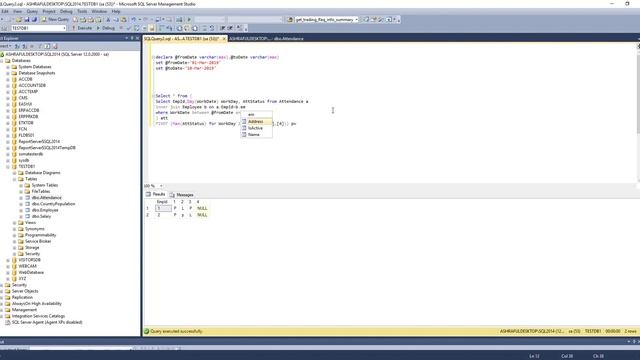Collapse the Databases node
The height and width of the screenshot is (360, 640).
(x=2, y=60)
